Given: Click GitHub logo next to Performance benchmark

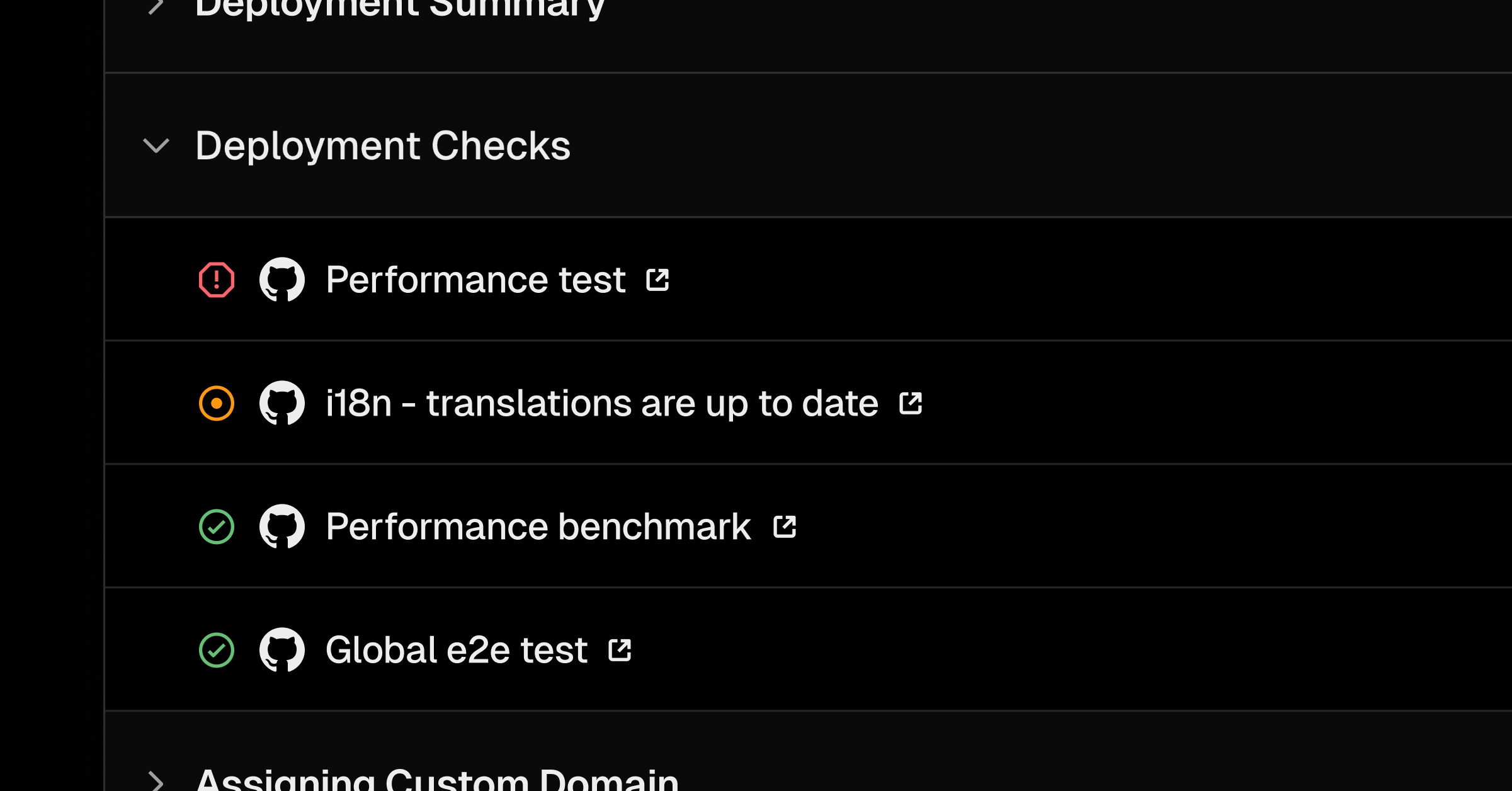Looking at the screenshot, I should click(x=282, y=526).
